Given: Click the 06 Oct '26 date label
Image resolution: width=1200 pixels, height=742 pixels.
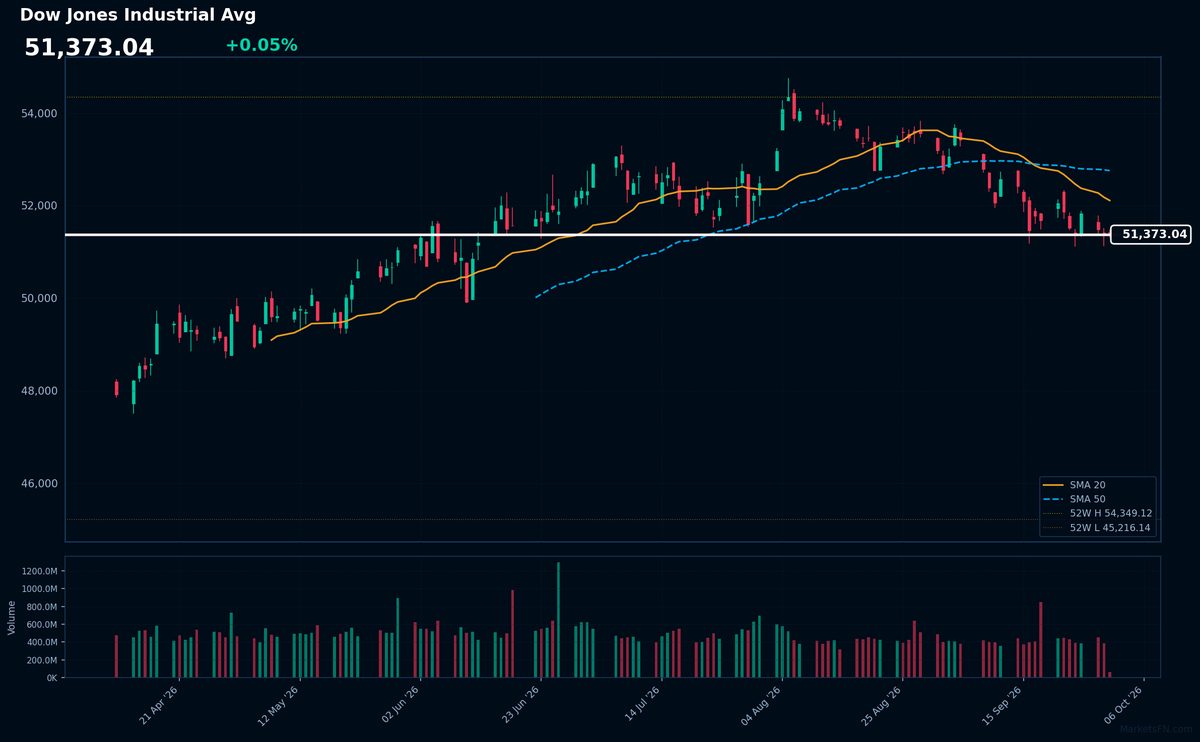Looking at the screenshot, I should tap(1123, 705).
